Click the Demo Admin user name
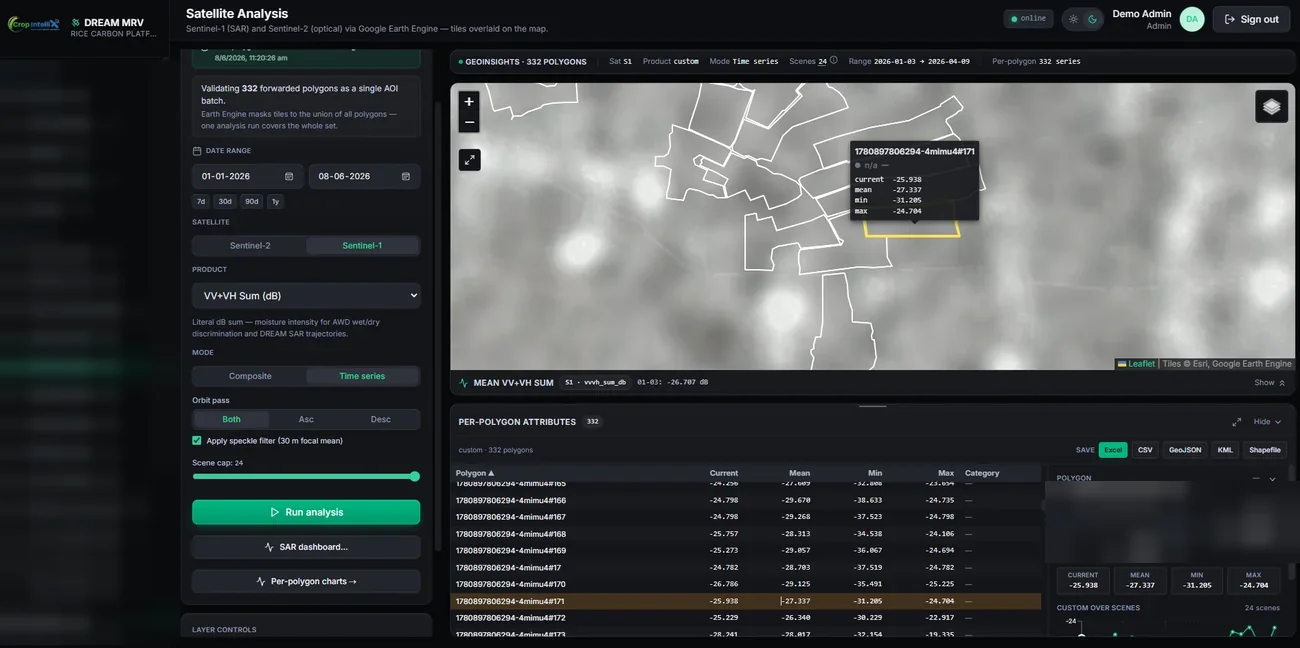Image resolution: width=1300 pixels, height=648 pixels. pyautogui.click(x=1142, y=14)
